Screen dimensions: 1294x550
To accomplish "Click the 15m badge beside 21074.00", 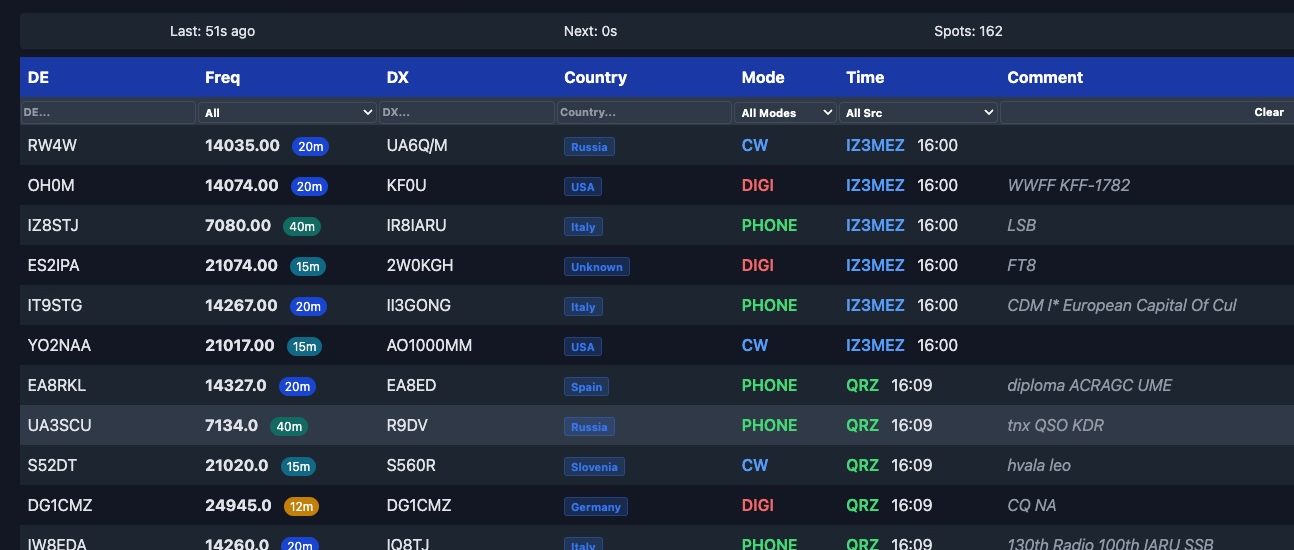I will pos(306,267).
